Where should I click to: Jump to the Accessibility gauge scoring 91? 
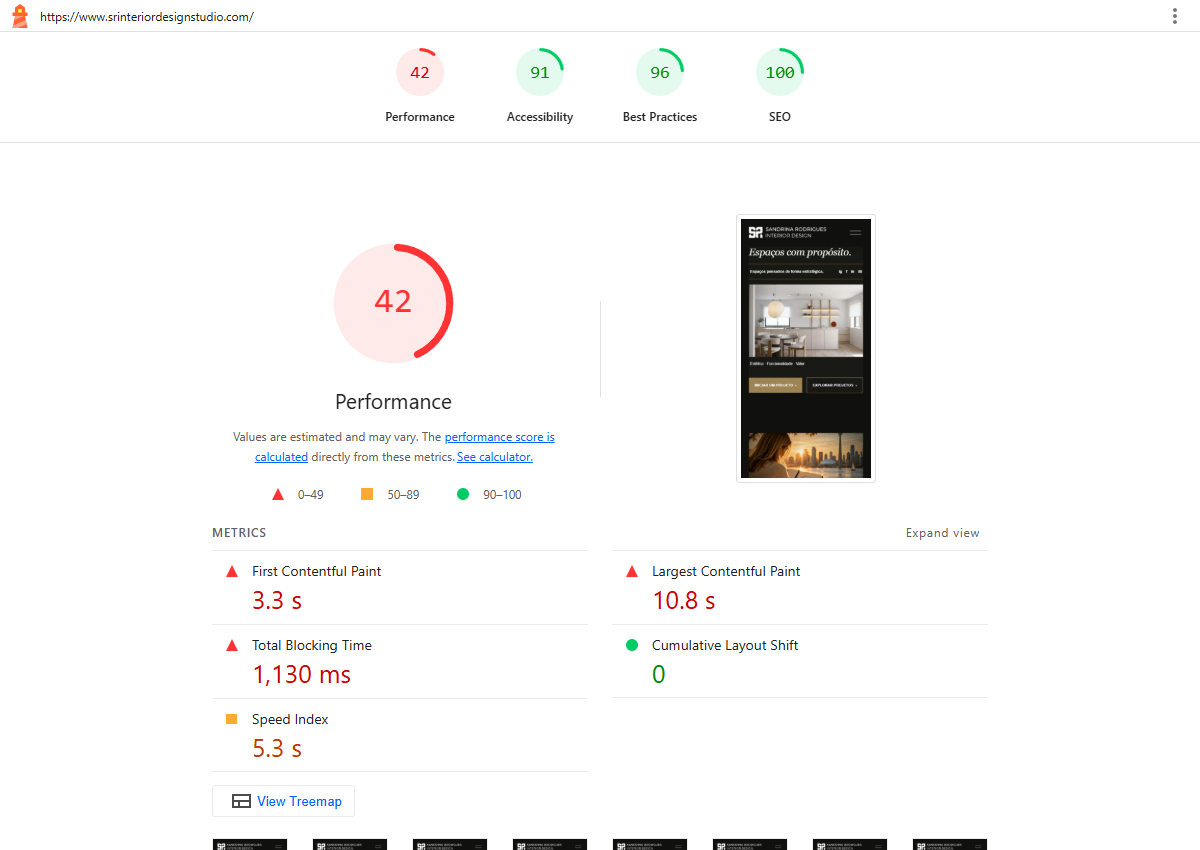[540, 86]
